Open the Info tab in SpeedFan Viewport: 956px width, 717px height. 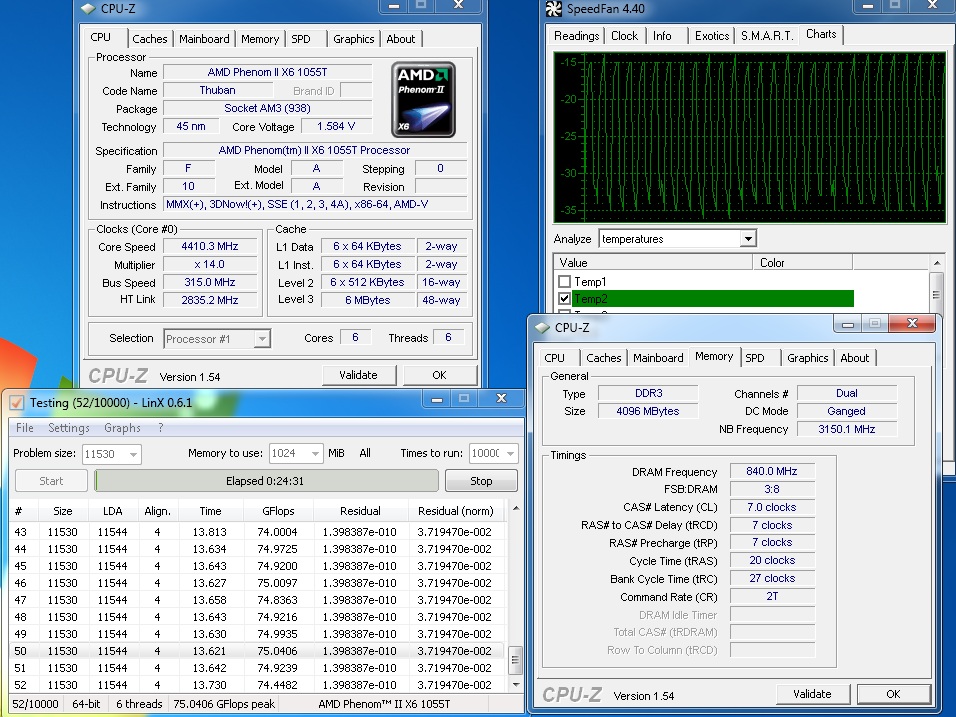(x=662, y=36)
